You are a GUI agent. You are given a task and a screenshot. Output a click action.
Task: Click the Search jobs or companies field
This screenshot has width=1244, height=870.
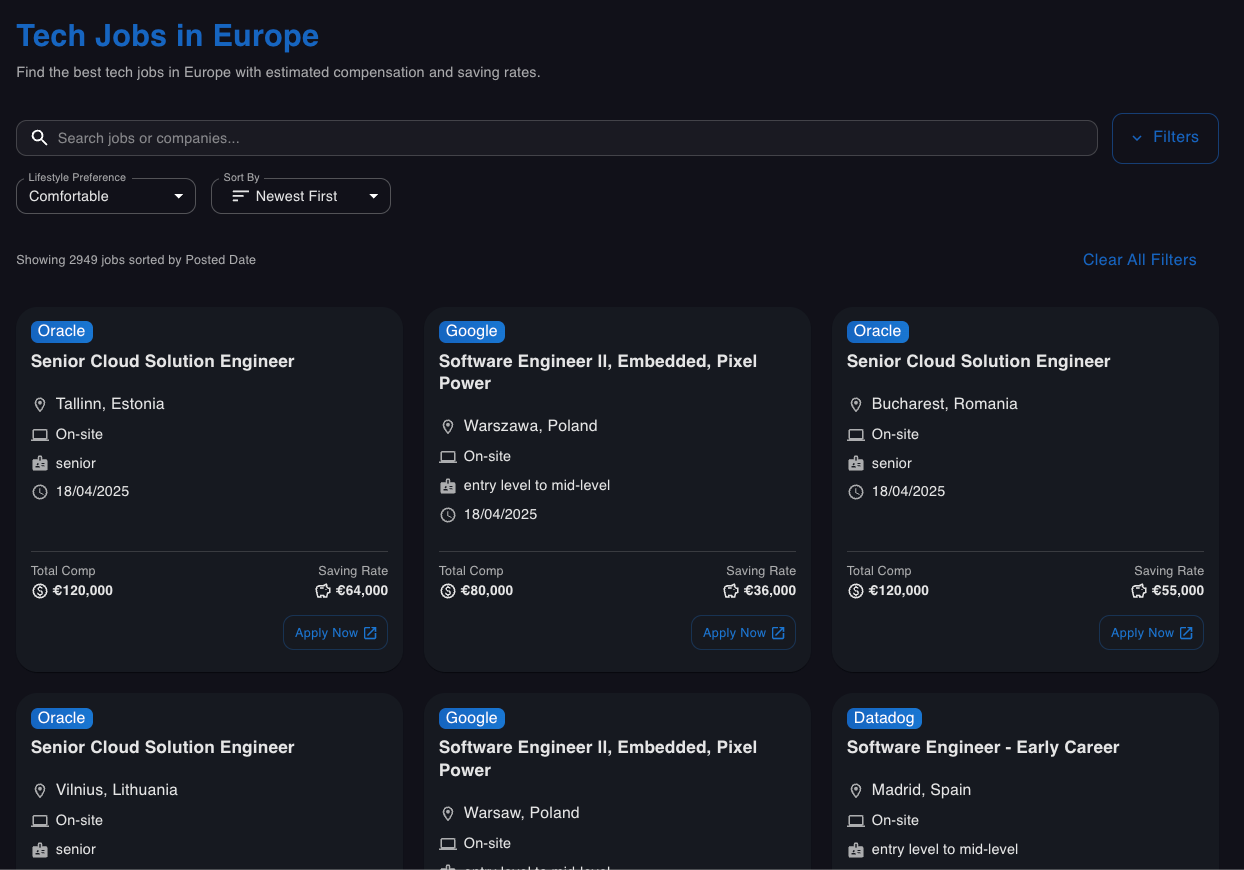(557, 138)
